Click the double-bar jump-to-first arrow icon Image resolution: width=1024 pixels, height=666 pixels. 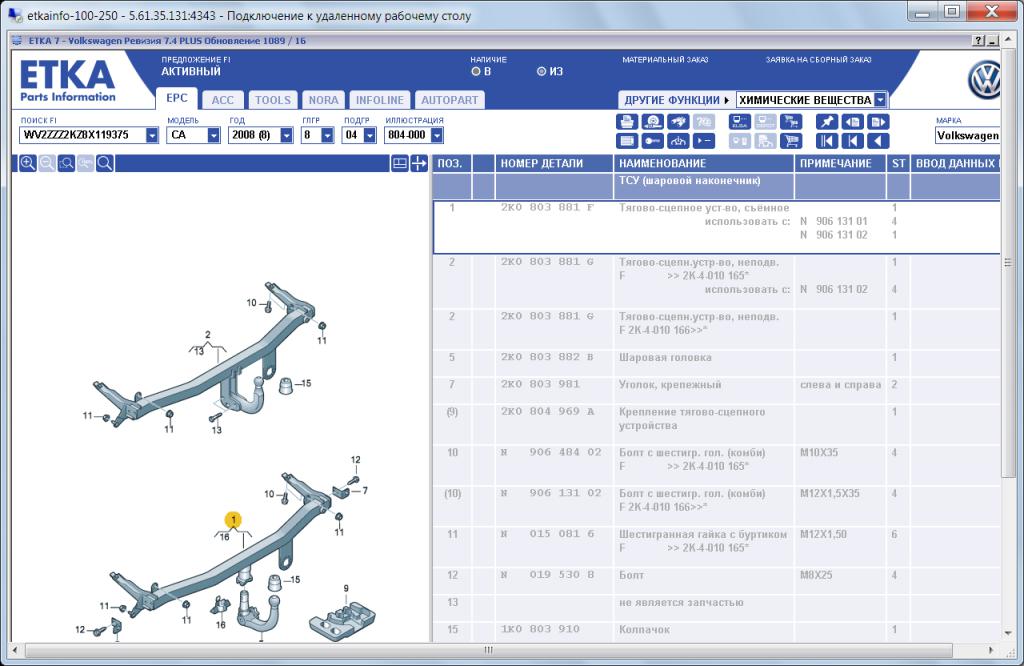[x=827, y=140]
